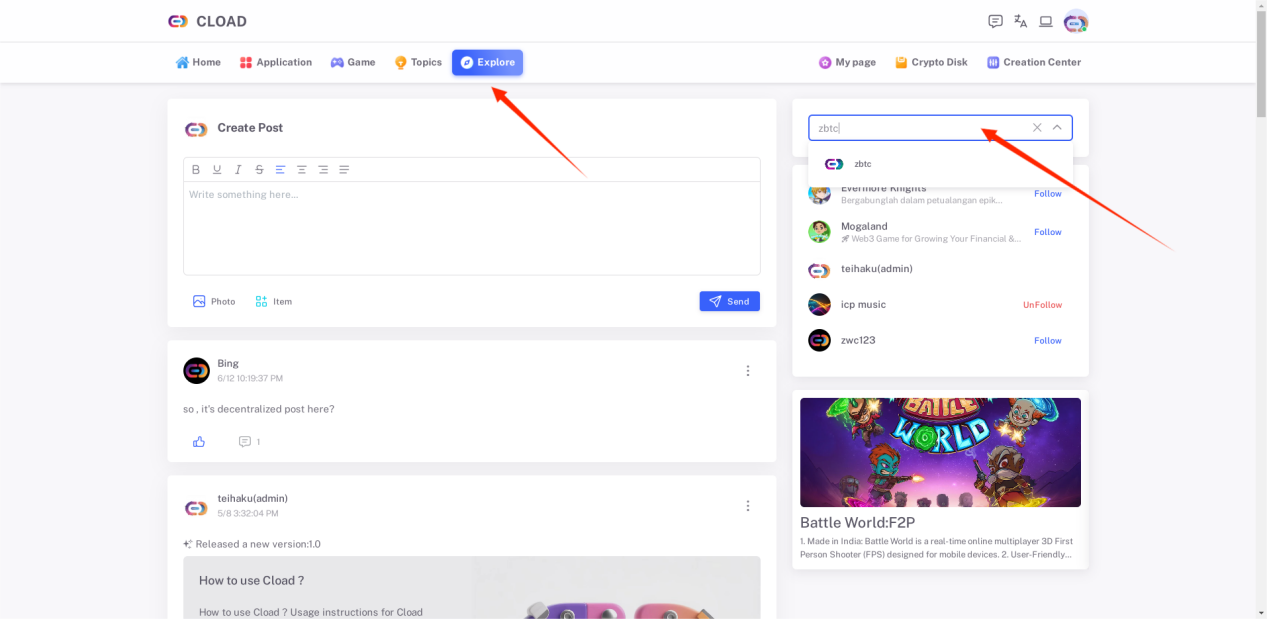The height and width of the screenshot is (619, 1267).
Task: Select the Explore tab
Action: click(x=487, y=62)
